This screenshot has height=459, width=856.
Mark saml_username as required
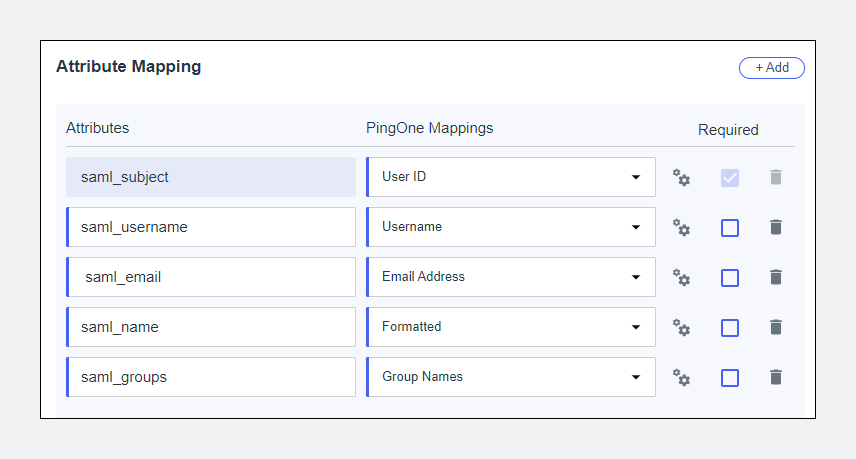click(x=730, y=228)
